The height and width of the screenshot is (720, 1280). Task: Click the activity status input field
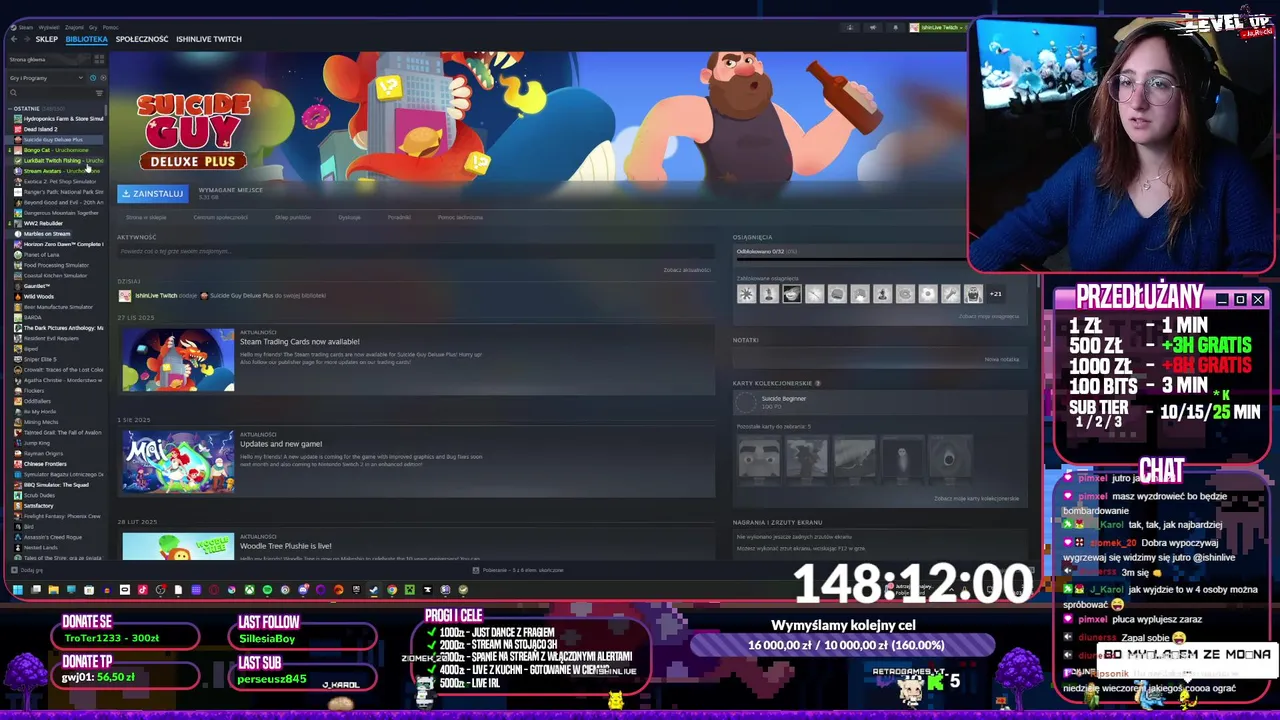(x=414, y=252)
